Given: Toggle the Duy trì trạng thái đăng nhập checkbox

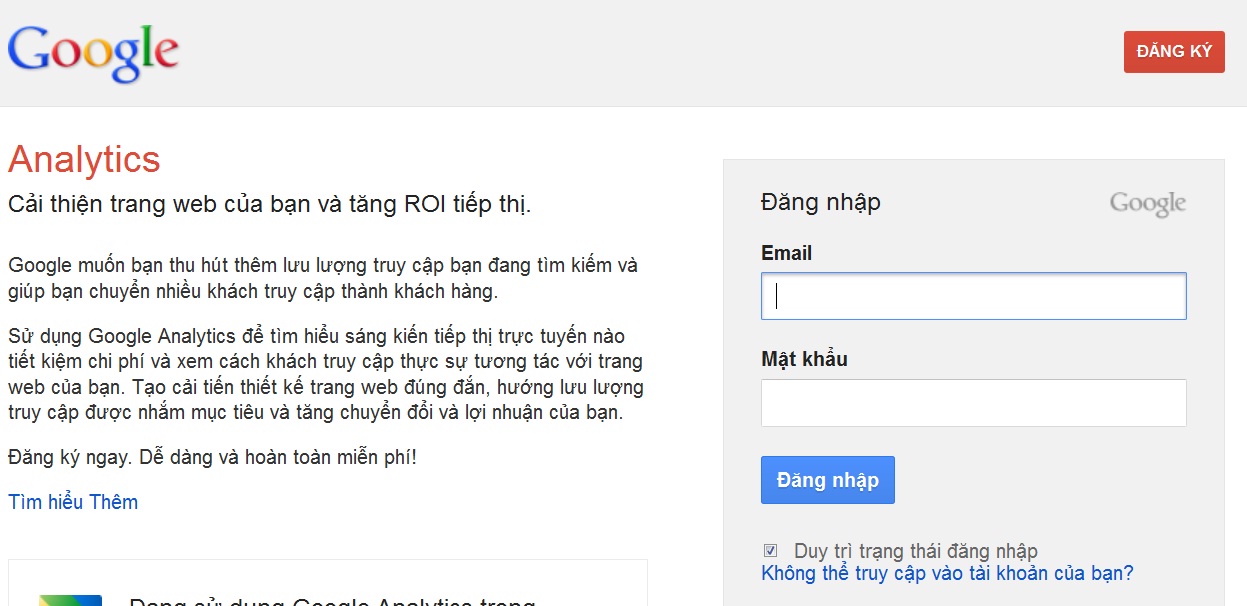Looking at the screenshot, I should click(x=770, y=550).
